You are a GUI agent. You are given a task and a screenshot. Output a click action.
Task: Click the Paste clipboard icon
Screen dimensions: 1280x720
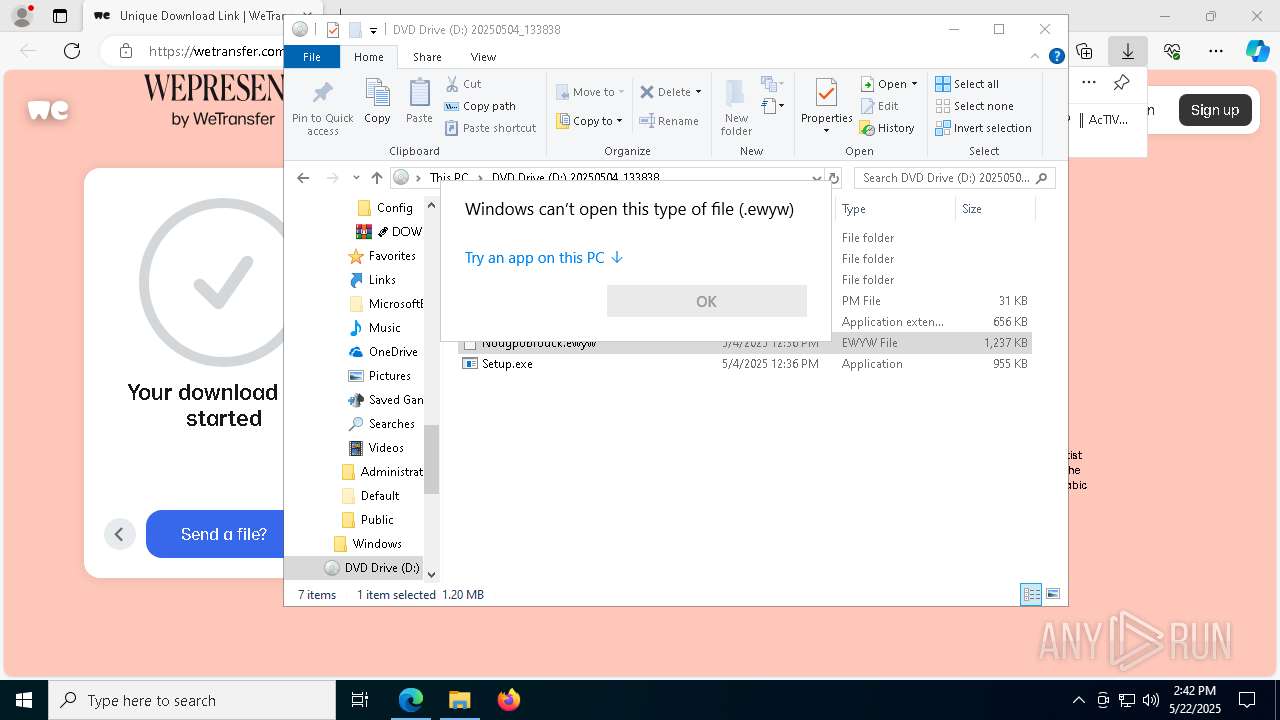coord(419,94)
